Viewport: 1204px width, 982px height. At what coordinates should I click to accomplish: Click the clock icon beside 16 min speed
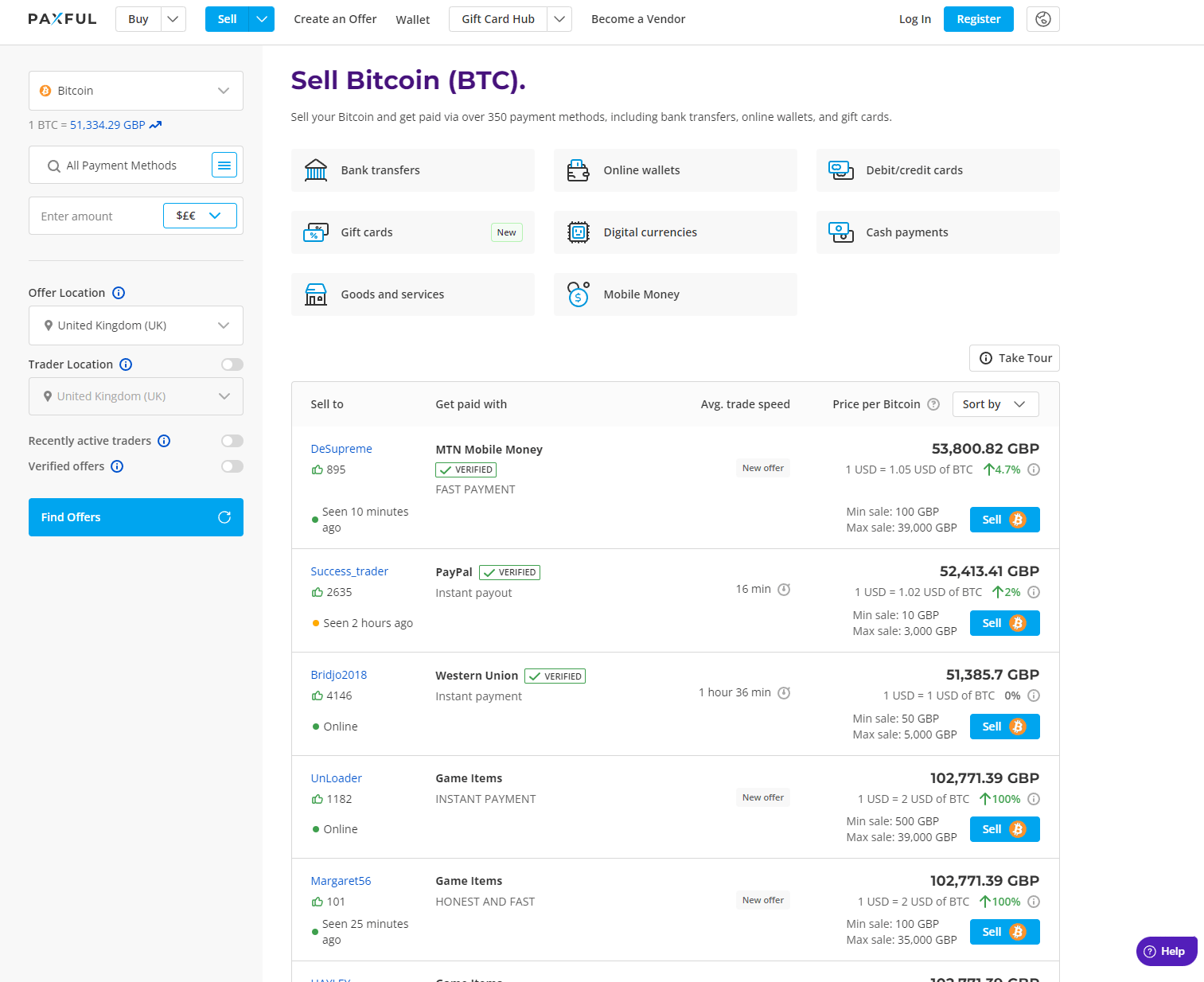click(x=784, y=590)
